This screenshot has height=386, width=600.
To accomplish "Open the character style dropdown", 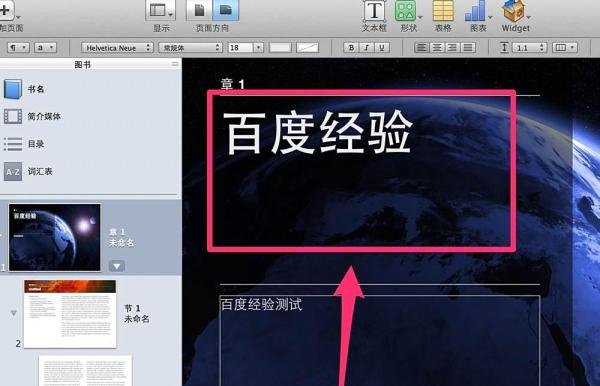I will click(46, 47).
